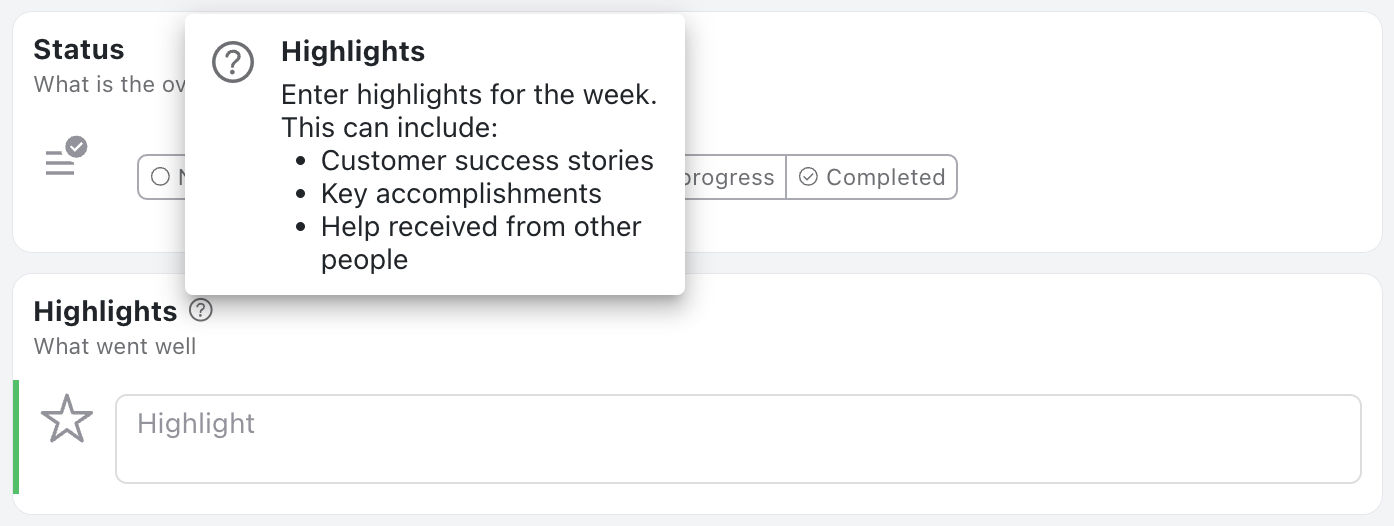Click the green accent bar beside the star
Screen dimensions: 1394x526
tap(16, 437)
